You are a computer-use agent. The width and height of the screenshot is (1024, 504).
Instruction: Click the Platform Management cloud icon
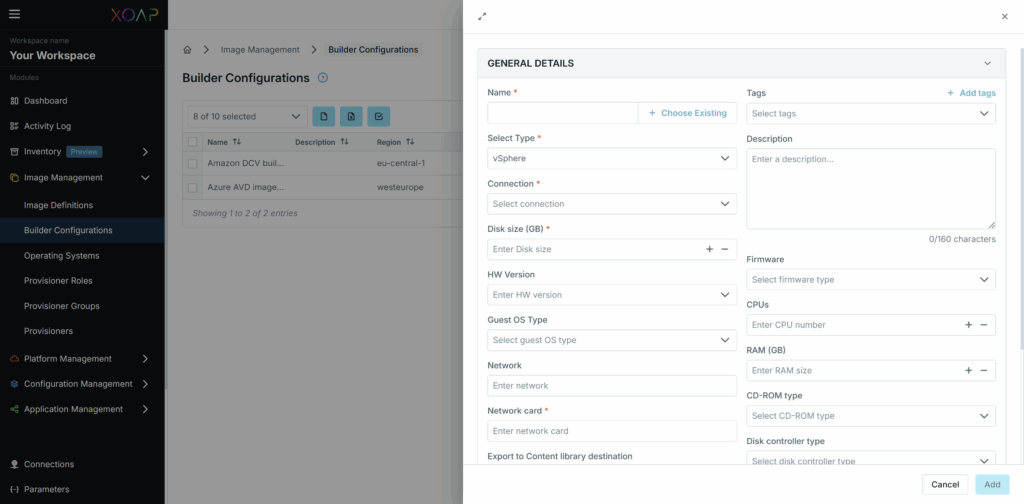tap(14, 358)
